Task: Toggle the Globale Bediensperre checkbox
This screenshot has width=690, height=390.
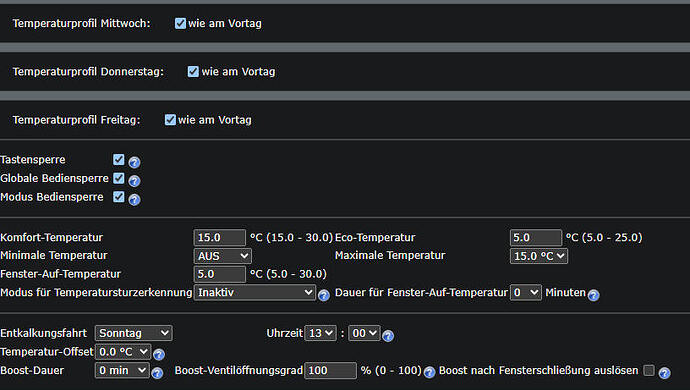Action: (x=118, y=178)
